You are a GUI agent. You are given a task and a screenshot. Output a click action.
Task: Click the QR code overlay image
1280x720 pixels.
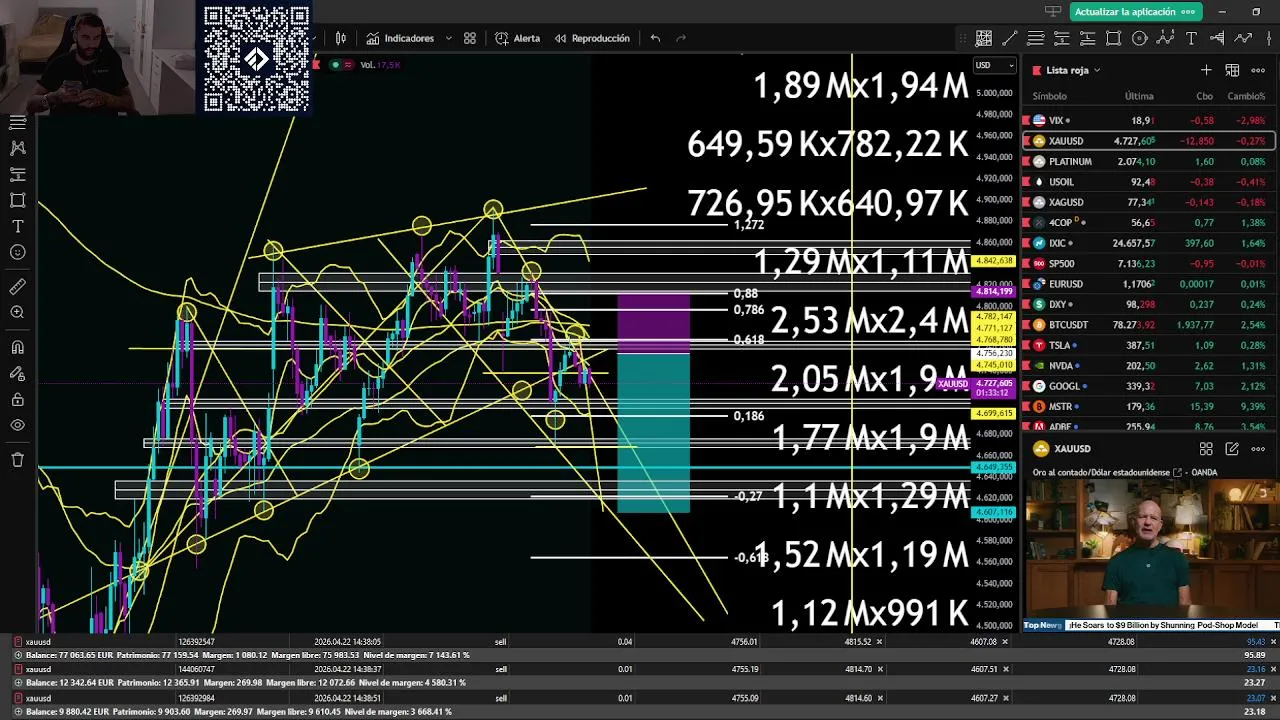[x=256, y=58]
